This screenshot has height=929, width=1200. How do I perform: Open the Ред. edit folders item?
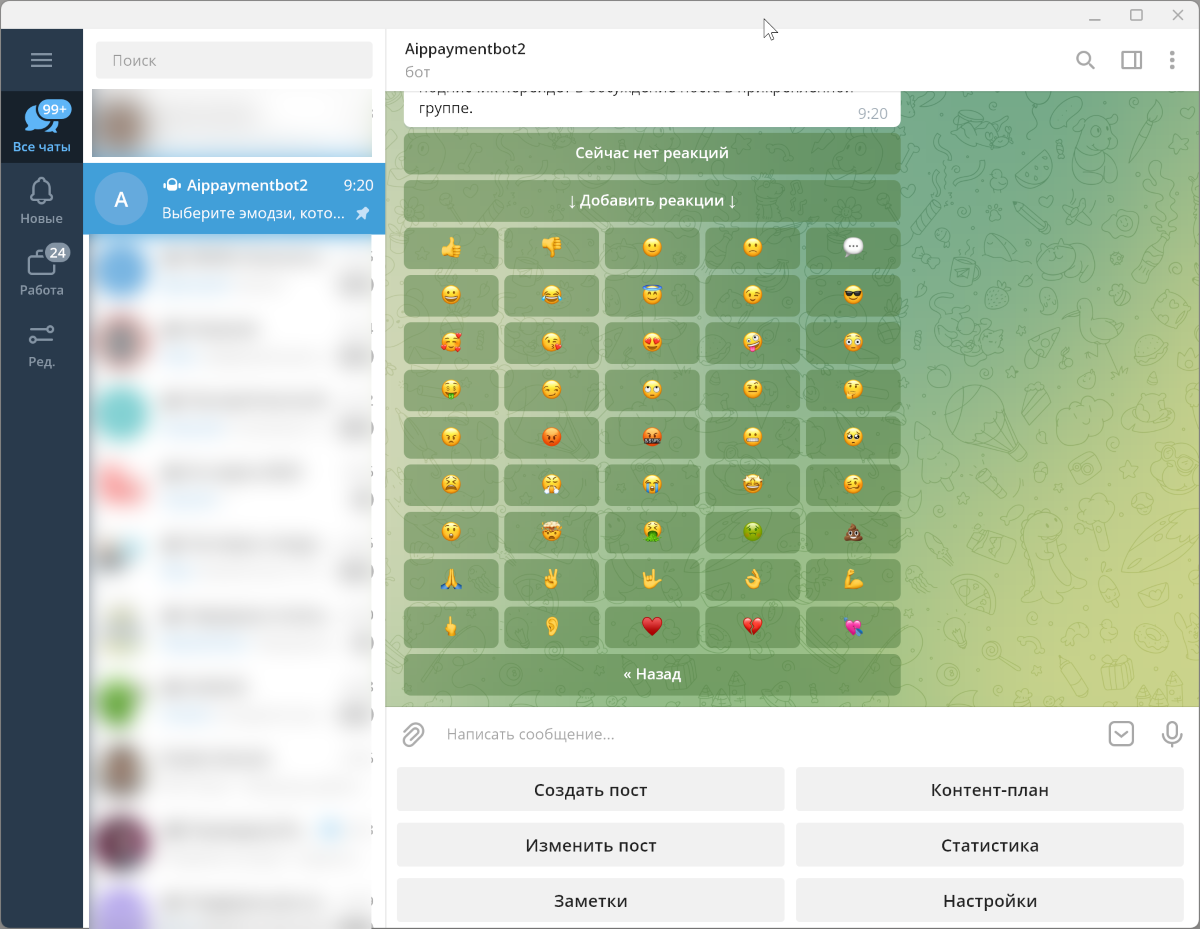(41, 343)
